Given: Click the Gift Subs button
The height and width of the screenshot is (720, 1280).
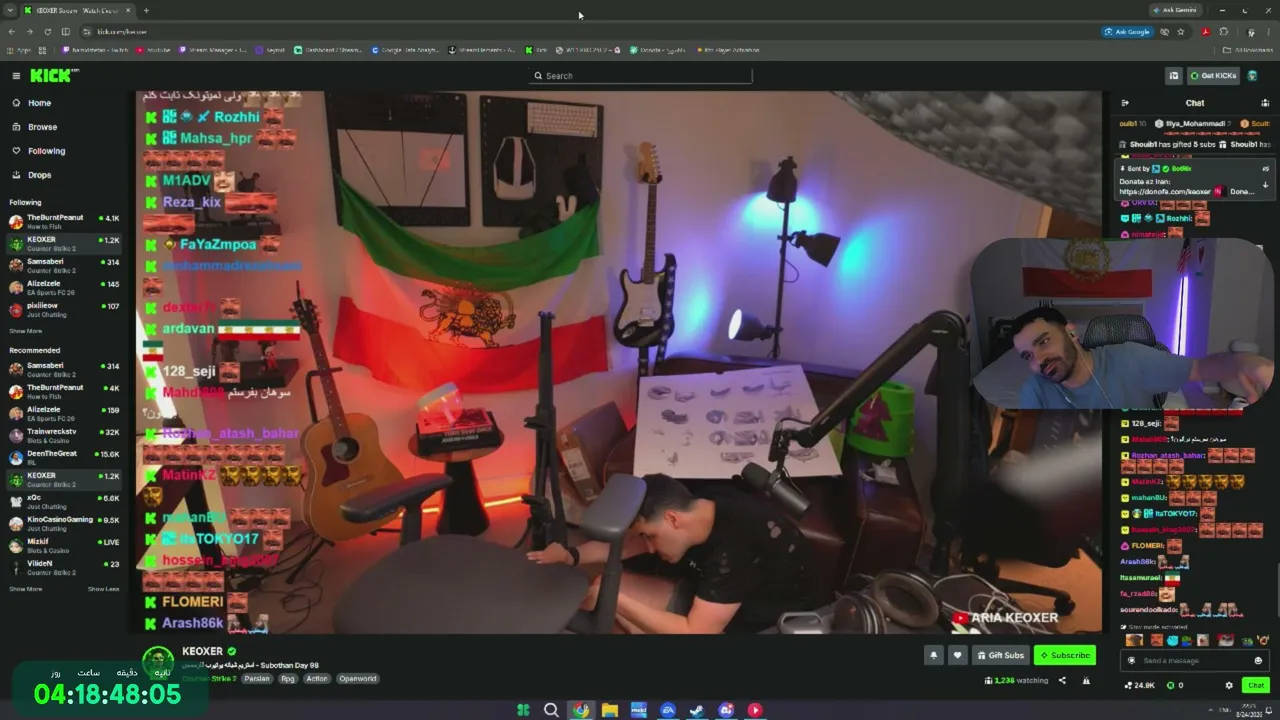Looking at the screenshot, I should (1000, 655).
